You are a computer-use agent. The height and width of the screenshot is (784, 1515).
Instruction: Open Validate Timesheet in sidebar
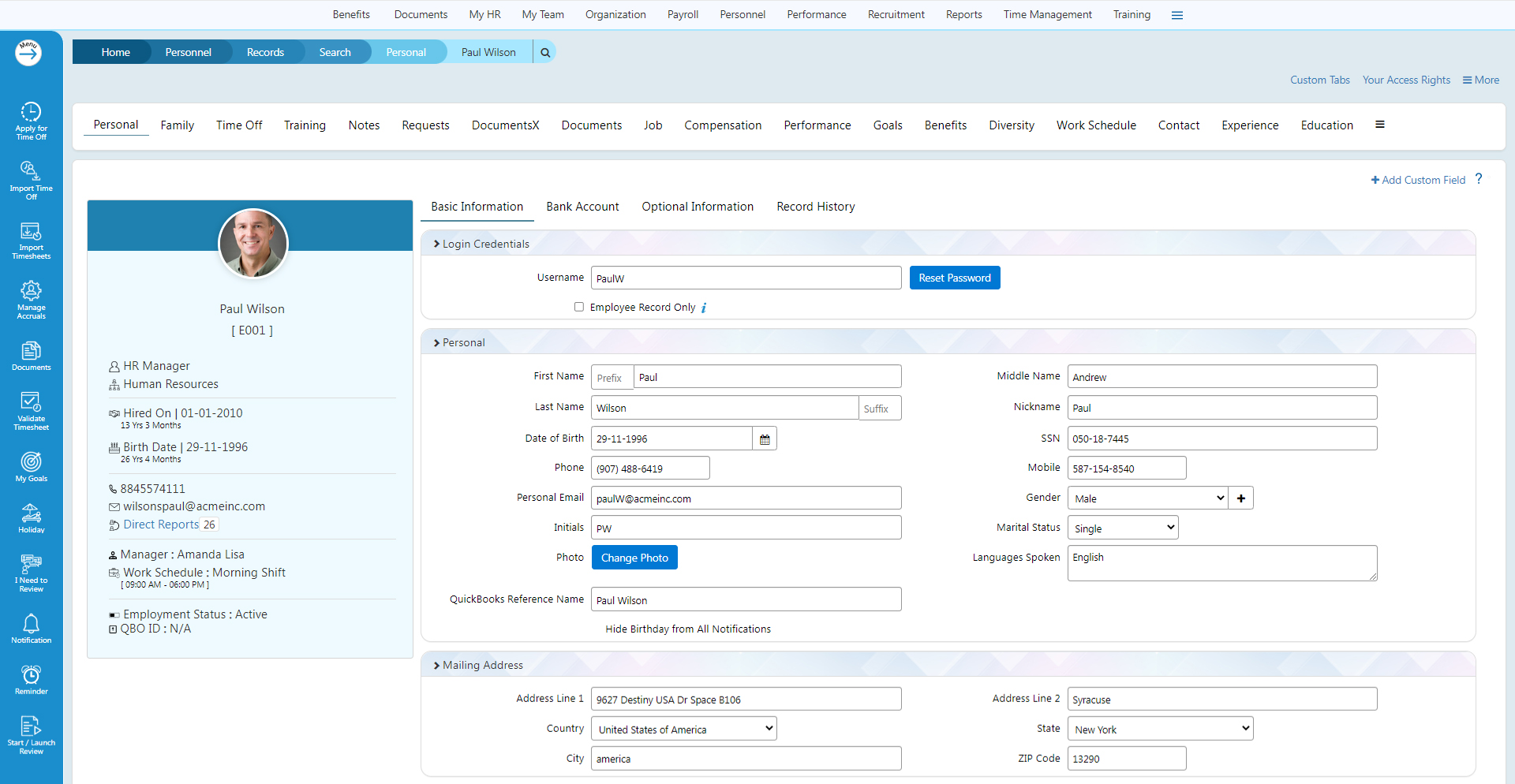point(31,411)
